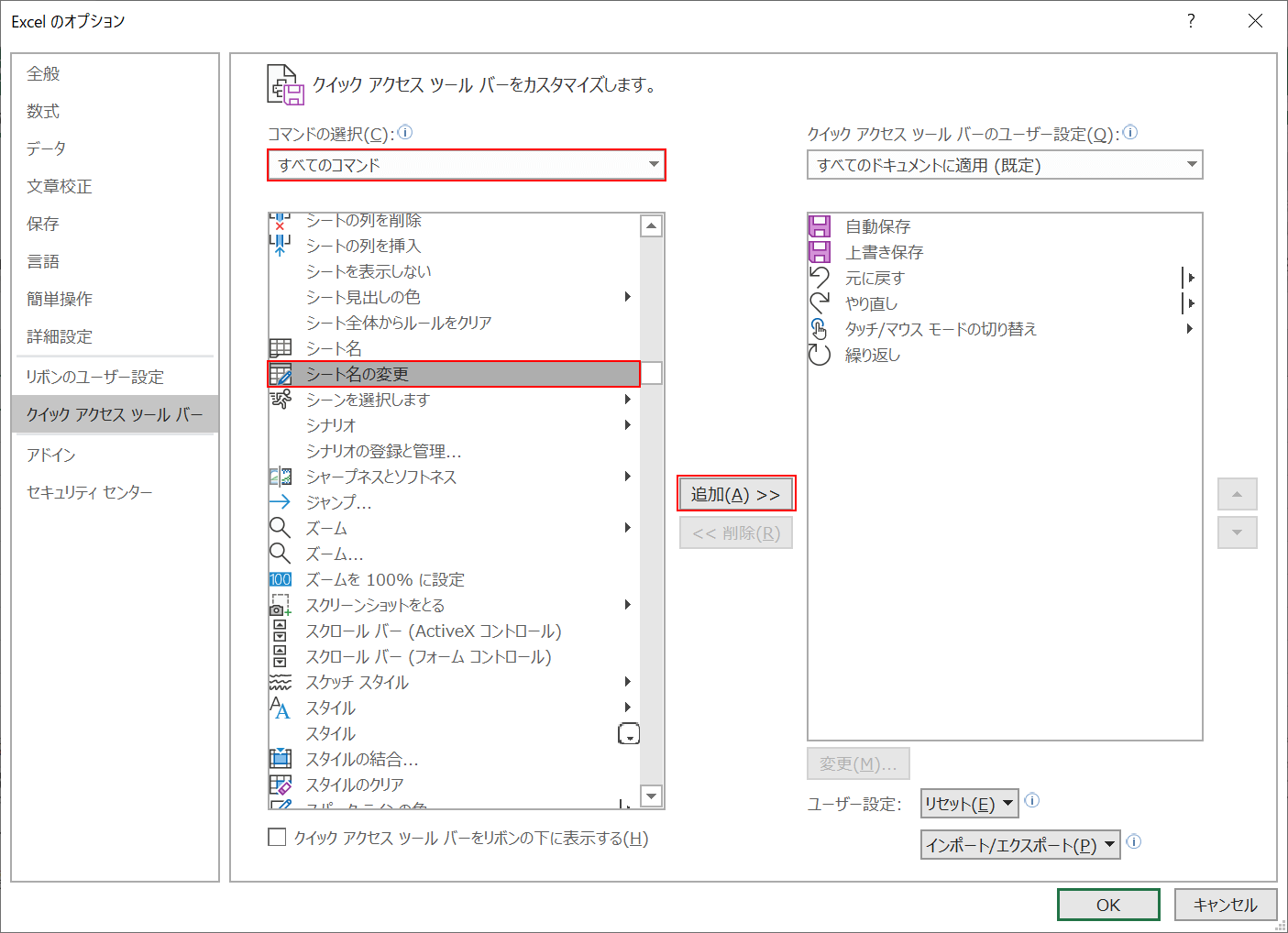The image size is (1288, 933).
Task: Click the OK button
Action: [1108, 905]
